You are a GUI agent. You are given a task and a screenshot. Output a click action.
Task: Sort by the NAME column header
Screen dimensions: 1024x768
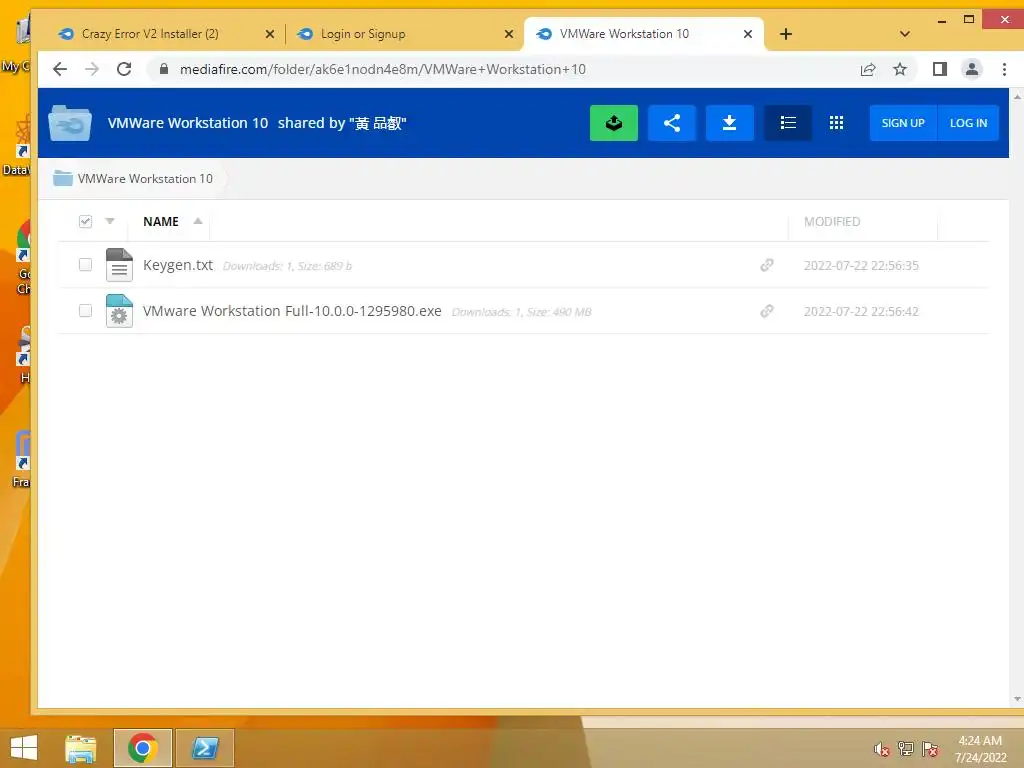161,221
